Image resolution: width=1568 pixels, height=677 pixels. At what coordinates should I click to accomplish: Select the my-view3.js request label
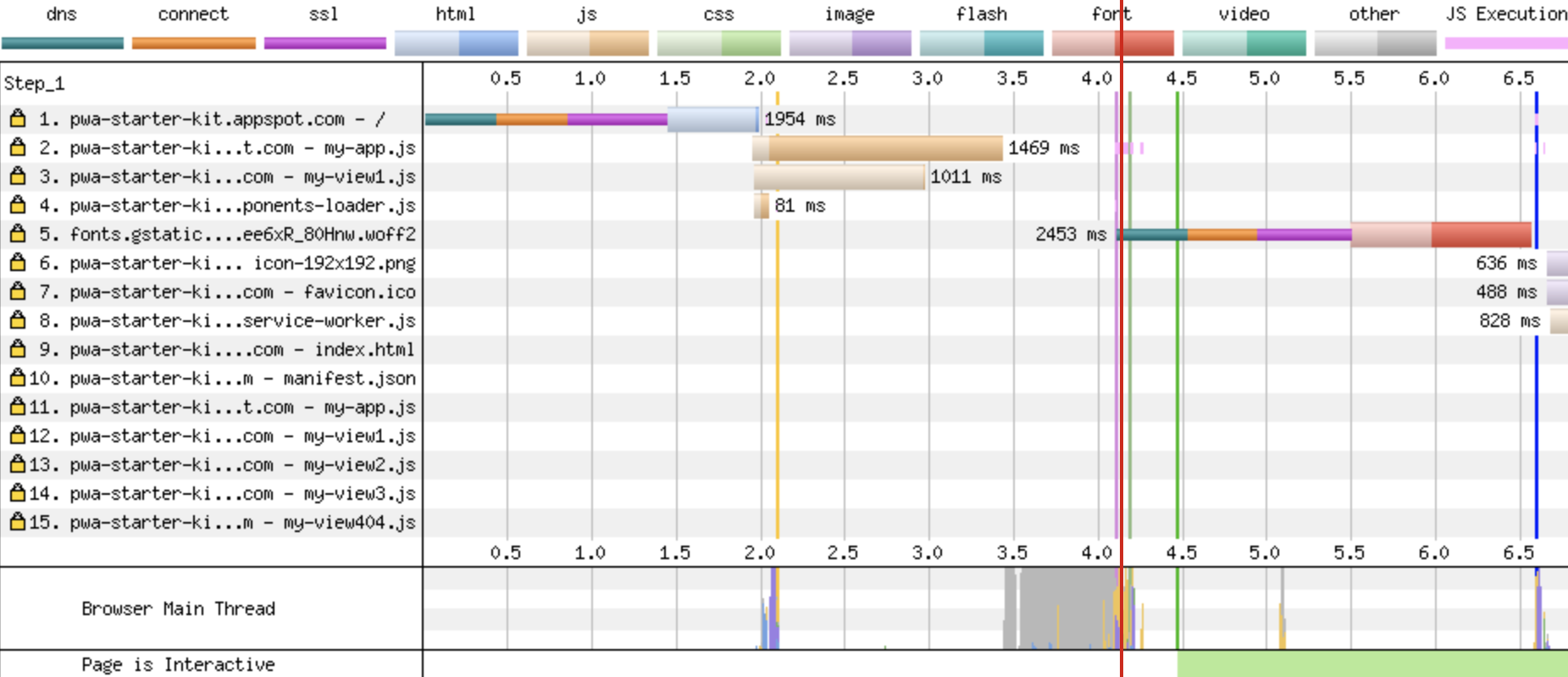[222, 493]
